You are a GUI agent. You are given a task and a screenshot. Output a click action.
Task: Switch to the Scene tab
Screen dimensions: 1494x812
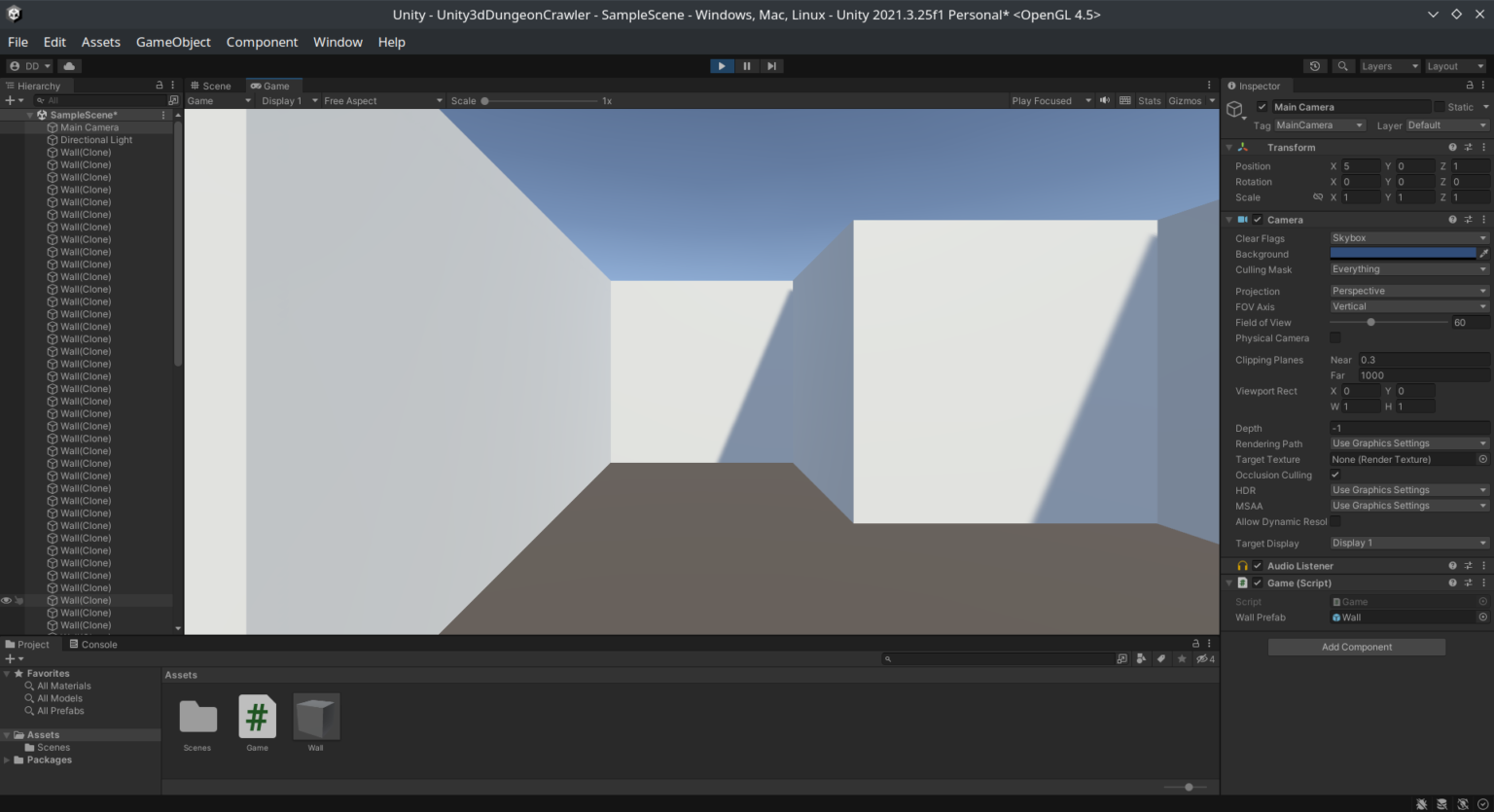coord(212,86)
